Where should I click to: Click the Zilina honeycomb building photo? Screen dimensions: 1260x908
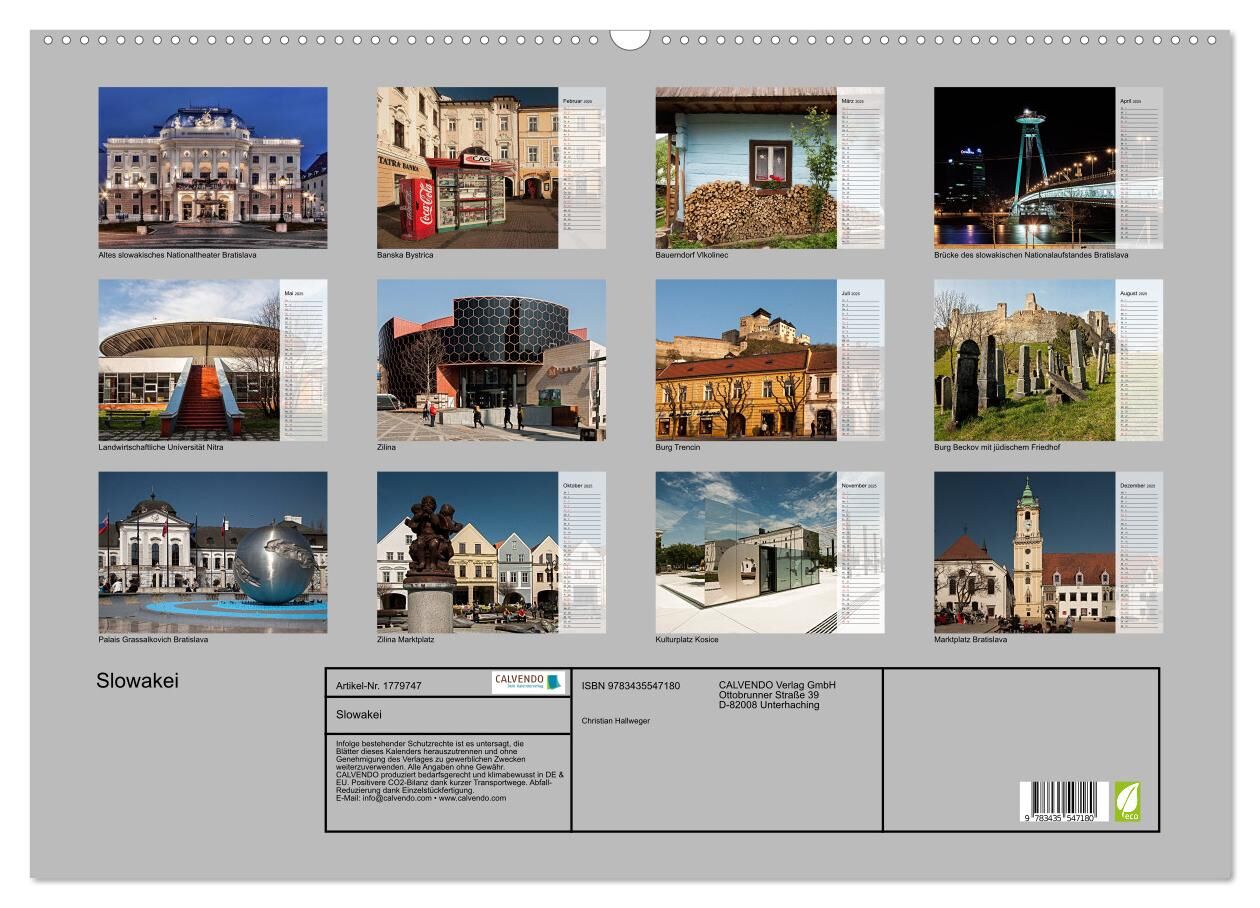coord(491,360)
